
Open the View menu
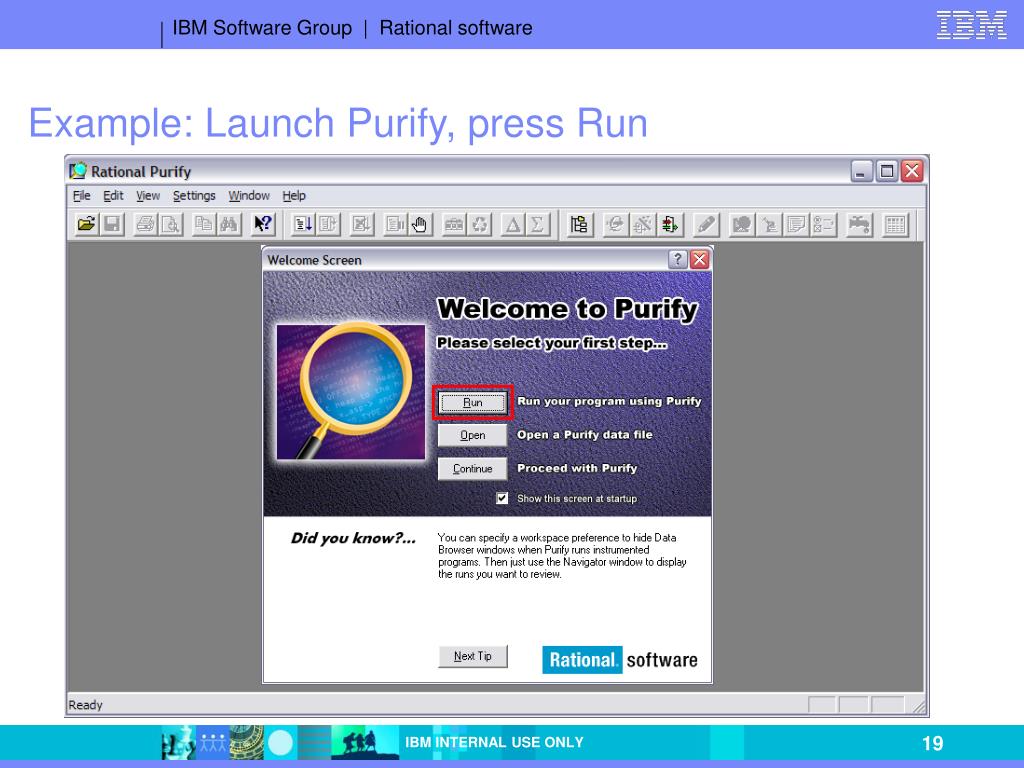pyautogui.click(x=148, y=196)
